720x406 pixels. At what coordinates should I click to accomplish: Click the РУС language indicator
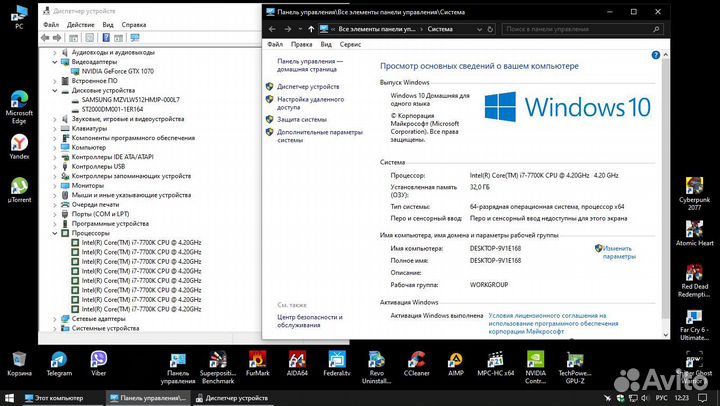tap(661, 398)
